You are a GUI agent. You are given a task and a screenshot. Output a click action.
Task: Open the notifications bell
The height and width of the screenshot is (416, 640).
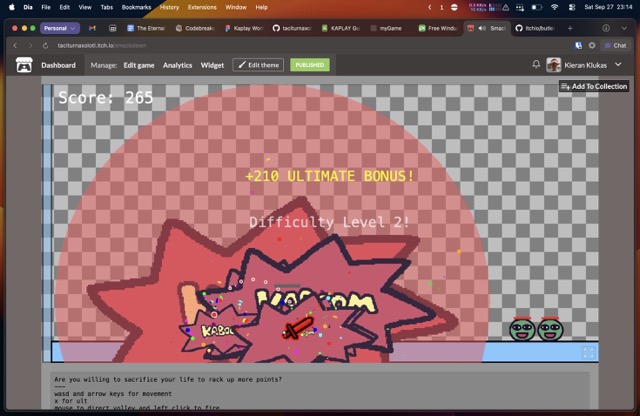534,65
